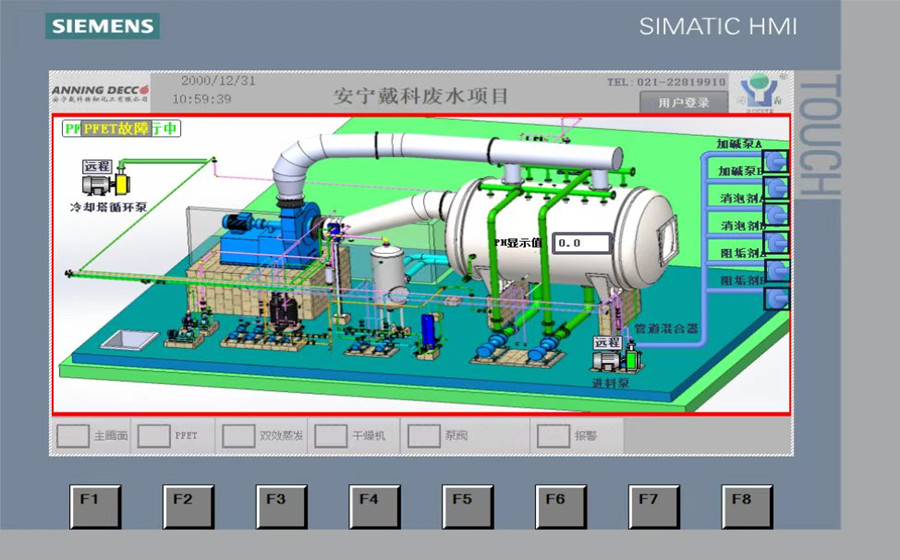Open the 泵阀 pumps and valves screen
900x560 pixels.
pos(442,436)
